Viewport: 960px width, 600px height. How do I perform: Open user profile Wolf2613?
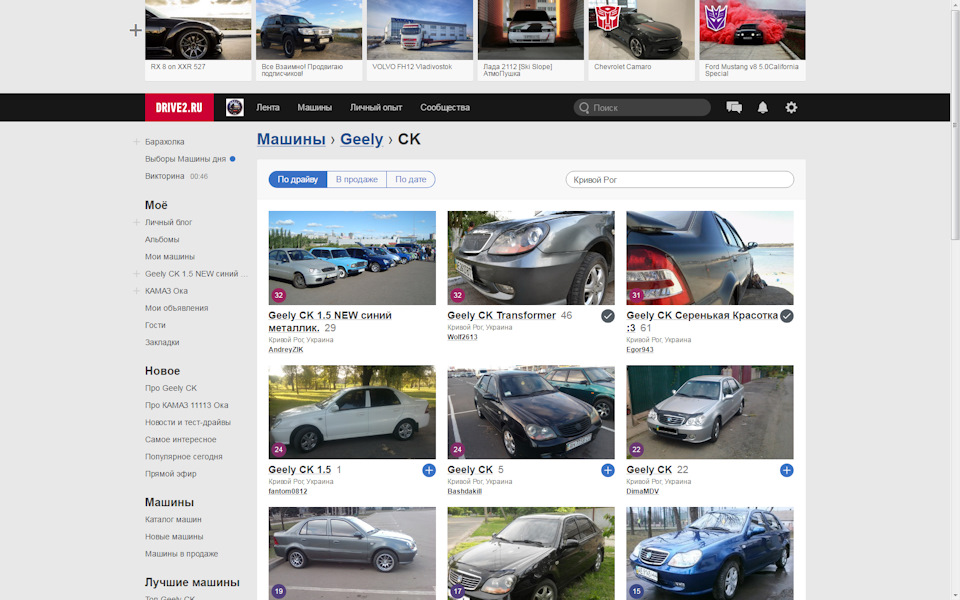coord(462,337)
